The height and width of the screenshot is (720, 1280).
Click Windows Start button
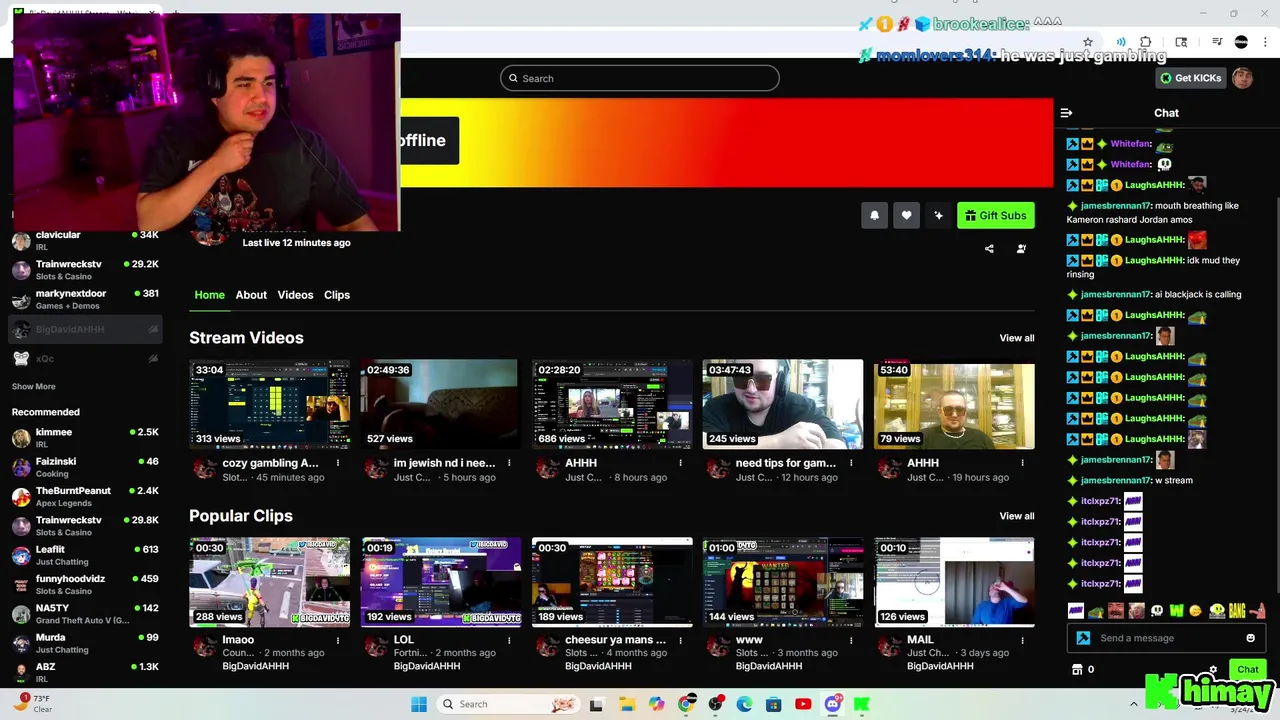(x=419, y=704)
